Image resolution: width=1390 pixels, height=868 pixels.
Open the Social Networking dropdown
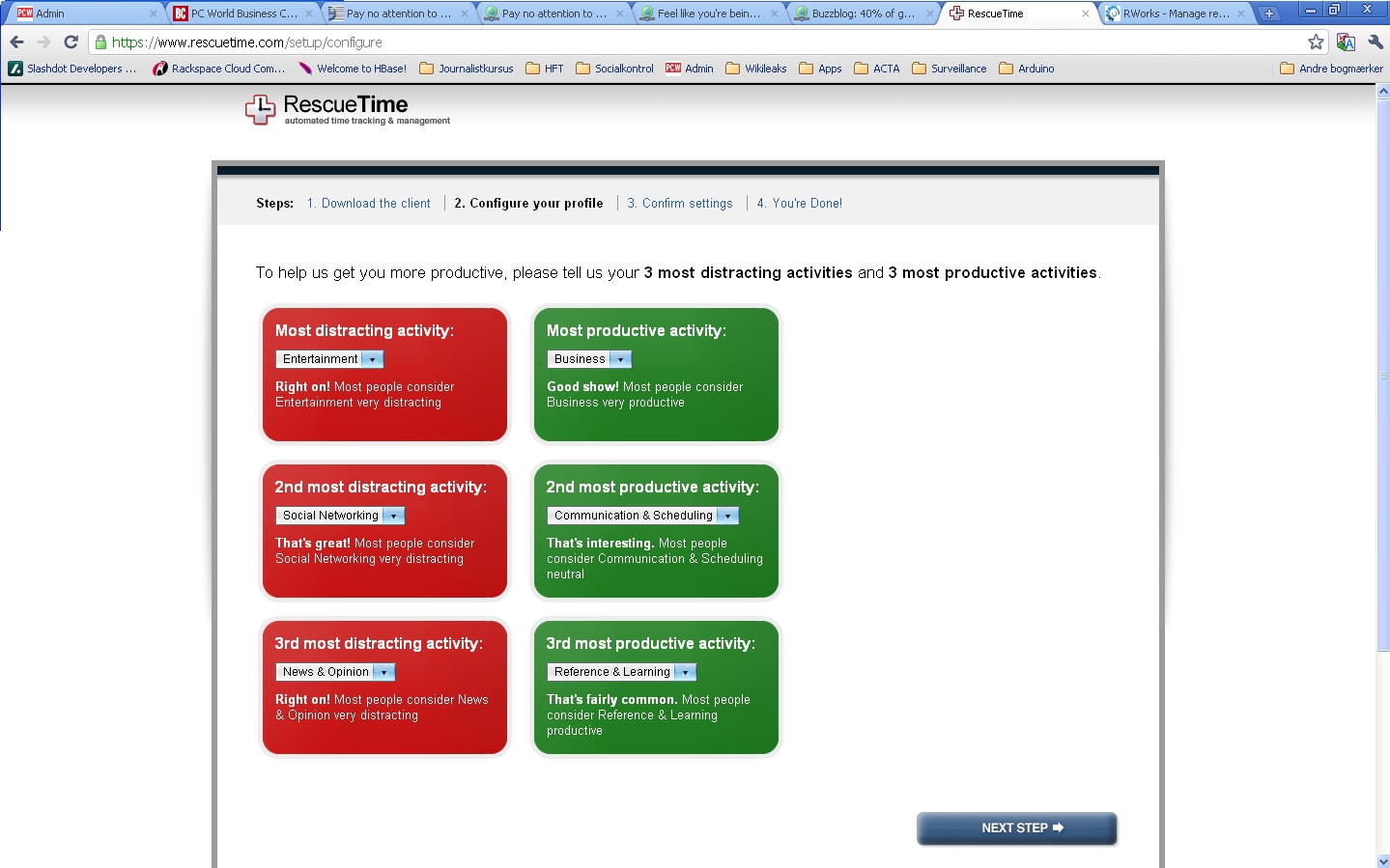(x=340, y=516)
